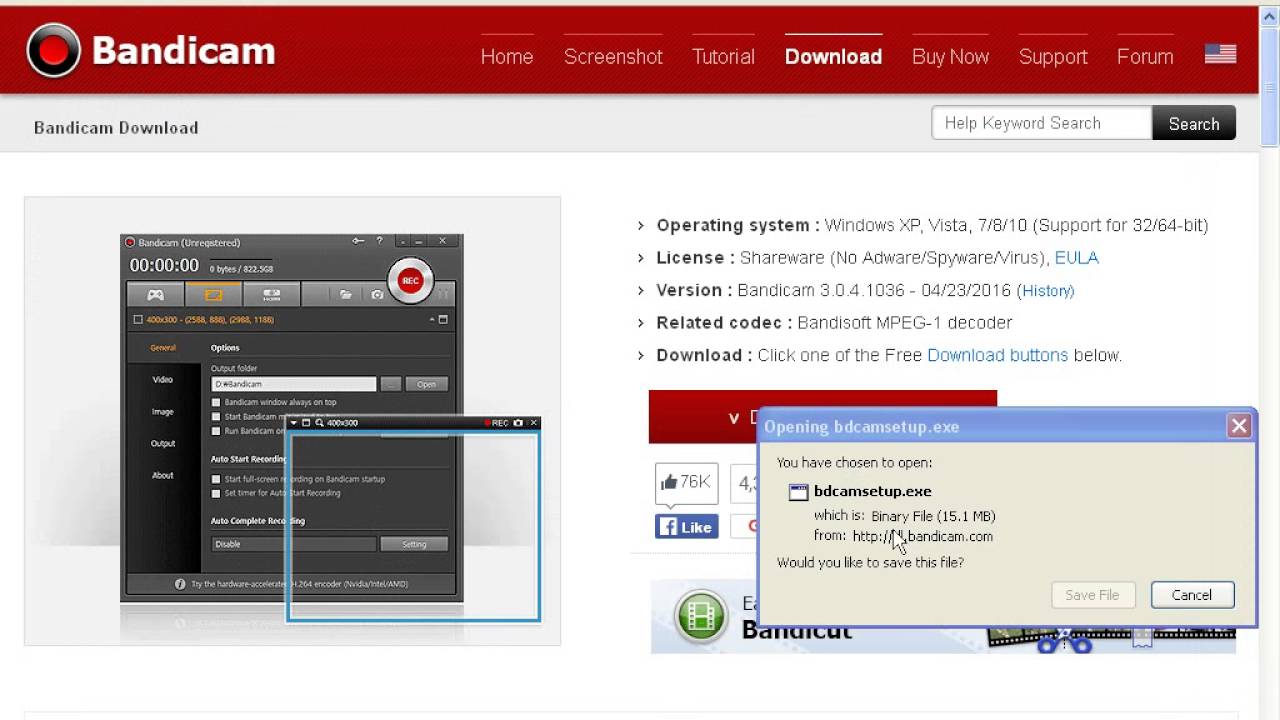The width and height of the screenshot is (1280, 720).
Task: Click the Help Keyword Search field
Action: [x=1042, y=123]
